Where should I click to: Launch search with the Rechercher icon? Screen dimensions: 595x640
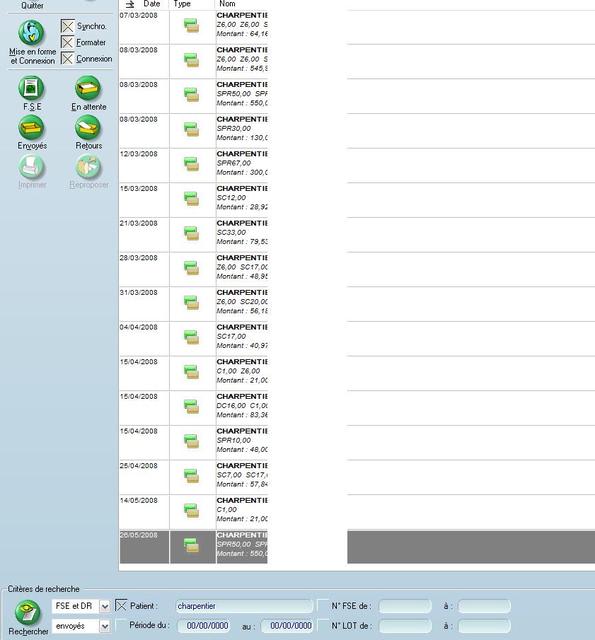click(28, 612)
